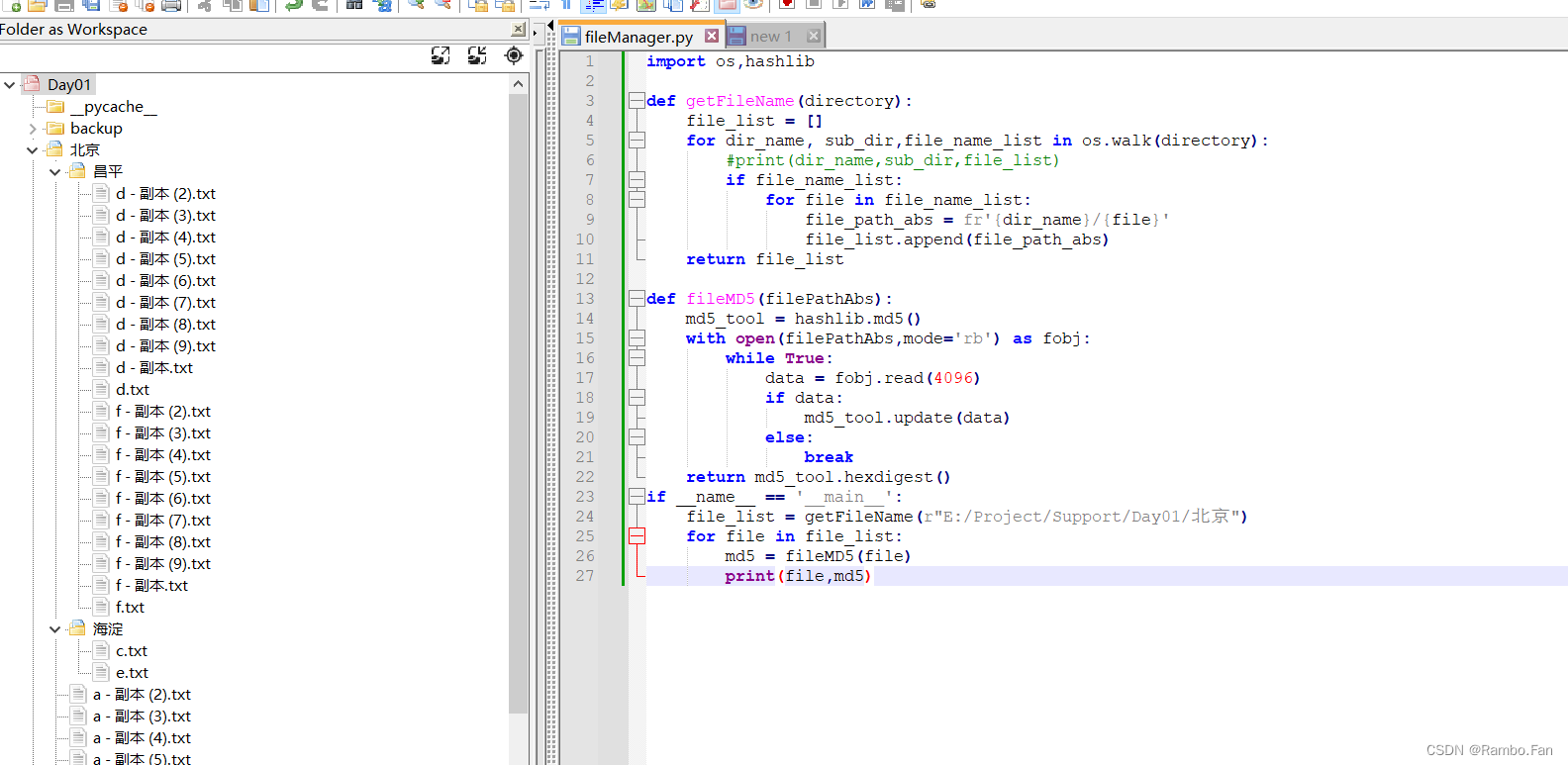1568x765 pixels.
Task: Fold the for loop at line 25
Action: click(637, 535)
